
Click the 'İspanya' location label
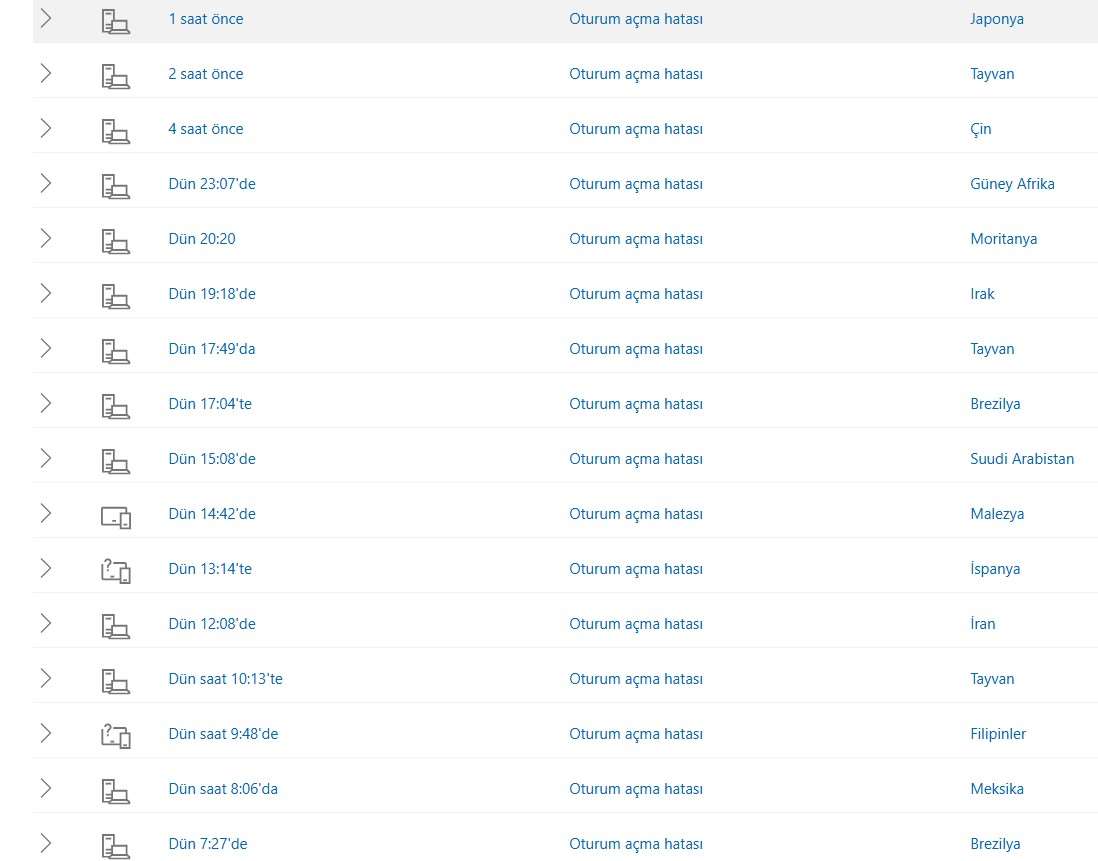(995, 568)
